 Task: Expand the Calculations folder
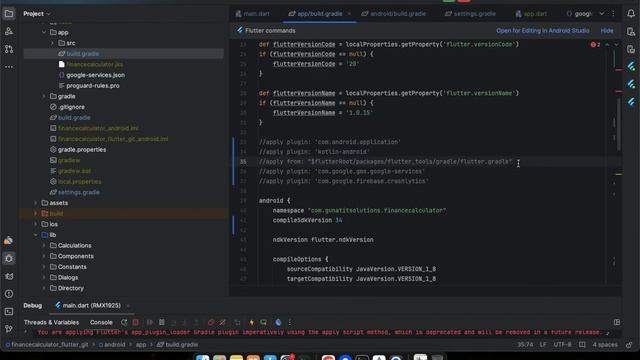tap(44, 245)
